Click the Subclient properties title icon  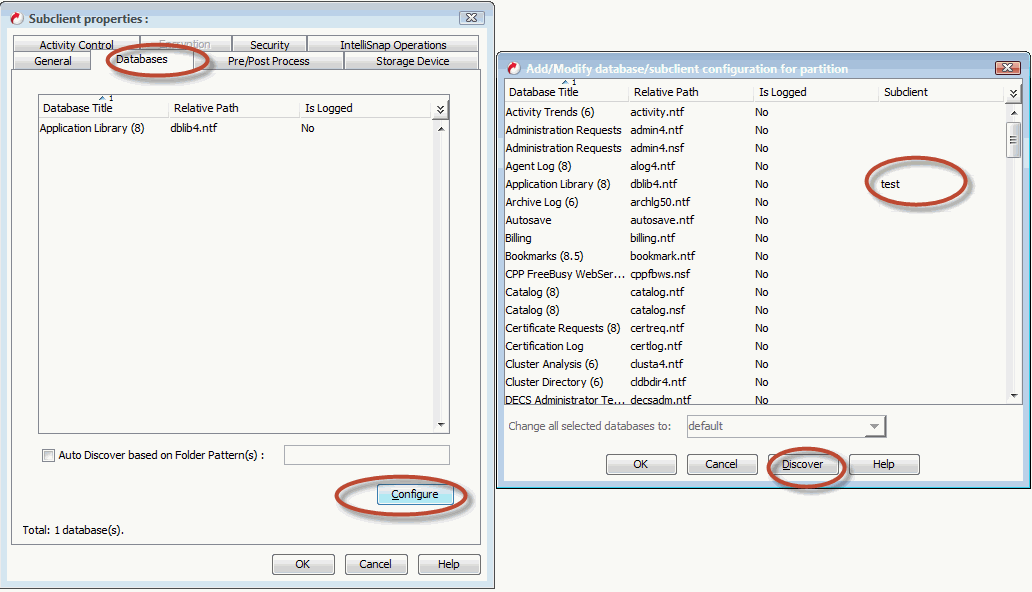coord(17,18)
